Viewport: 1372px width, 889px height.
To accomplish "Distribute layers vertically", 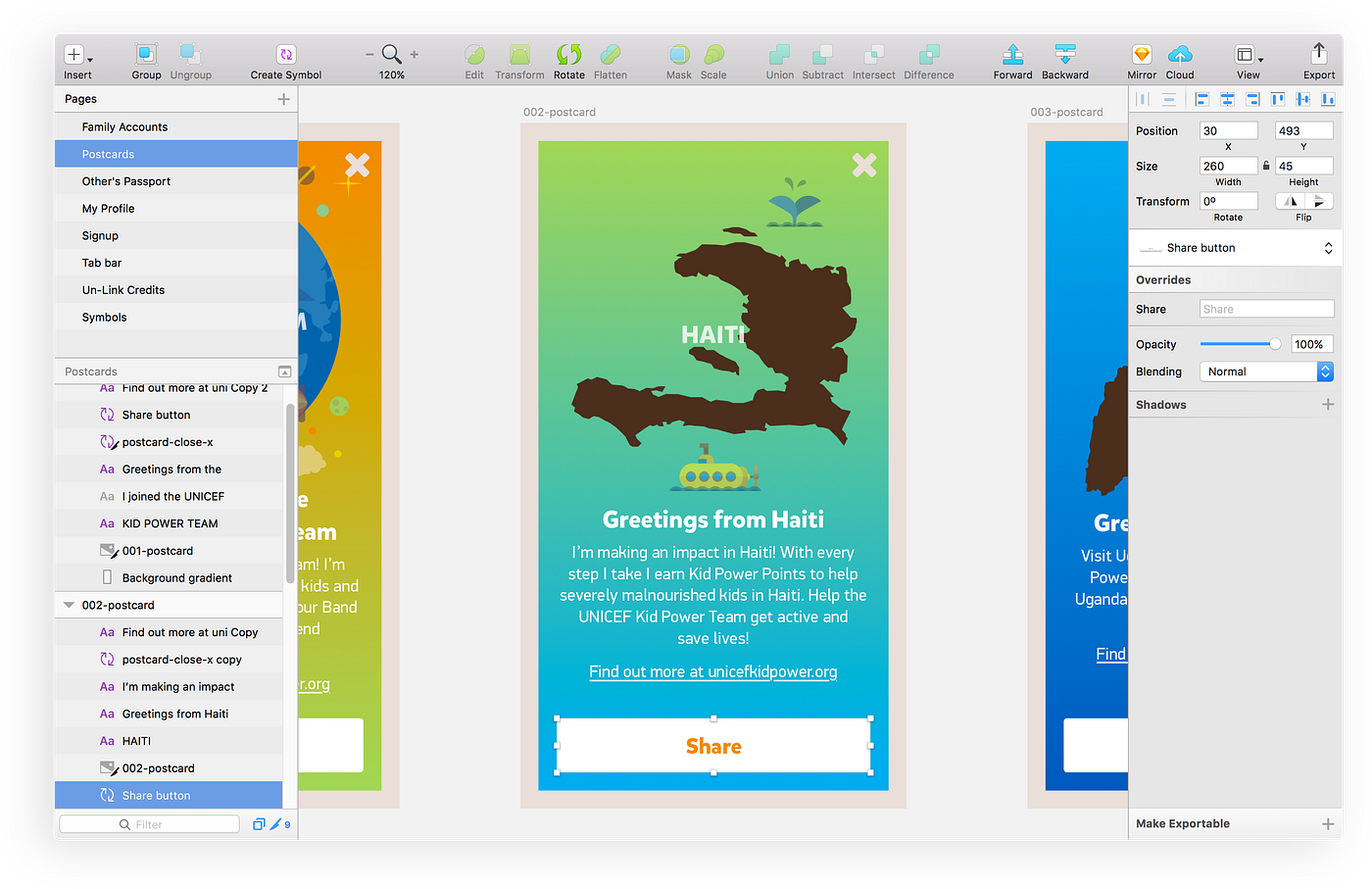I will tap(1168, 99).
